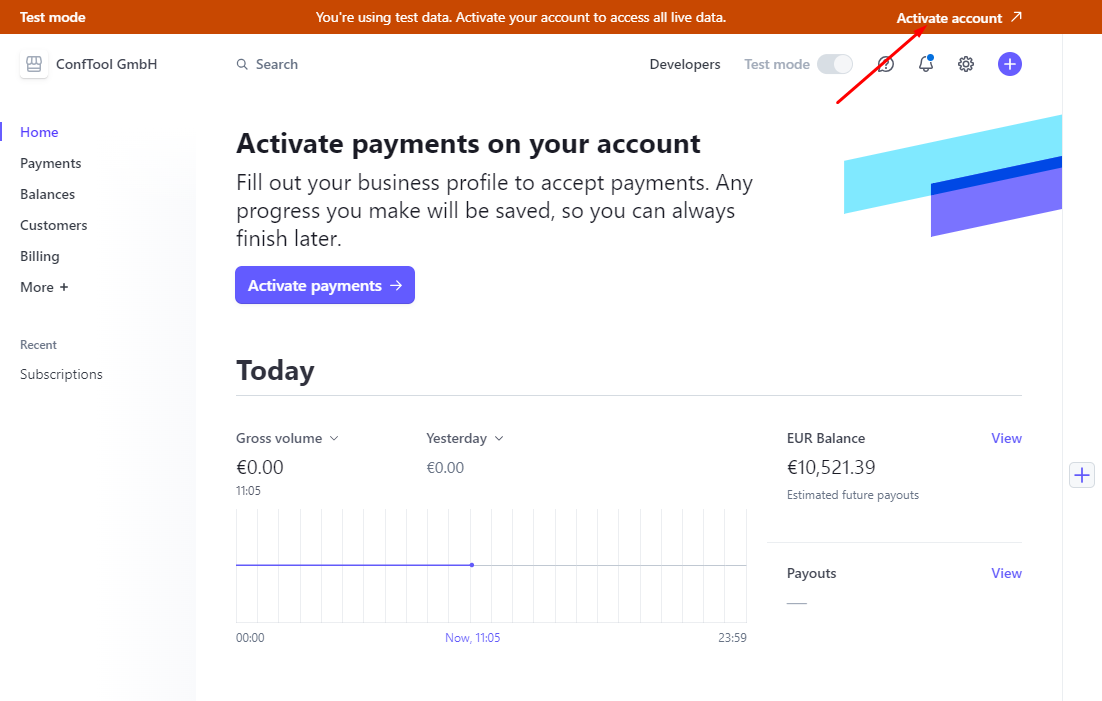This screenshot has height=701, width=1102.
Task: Expand the More menu in sidebar
Action: pos(44,287)
